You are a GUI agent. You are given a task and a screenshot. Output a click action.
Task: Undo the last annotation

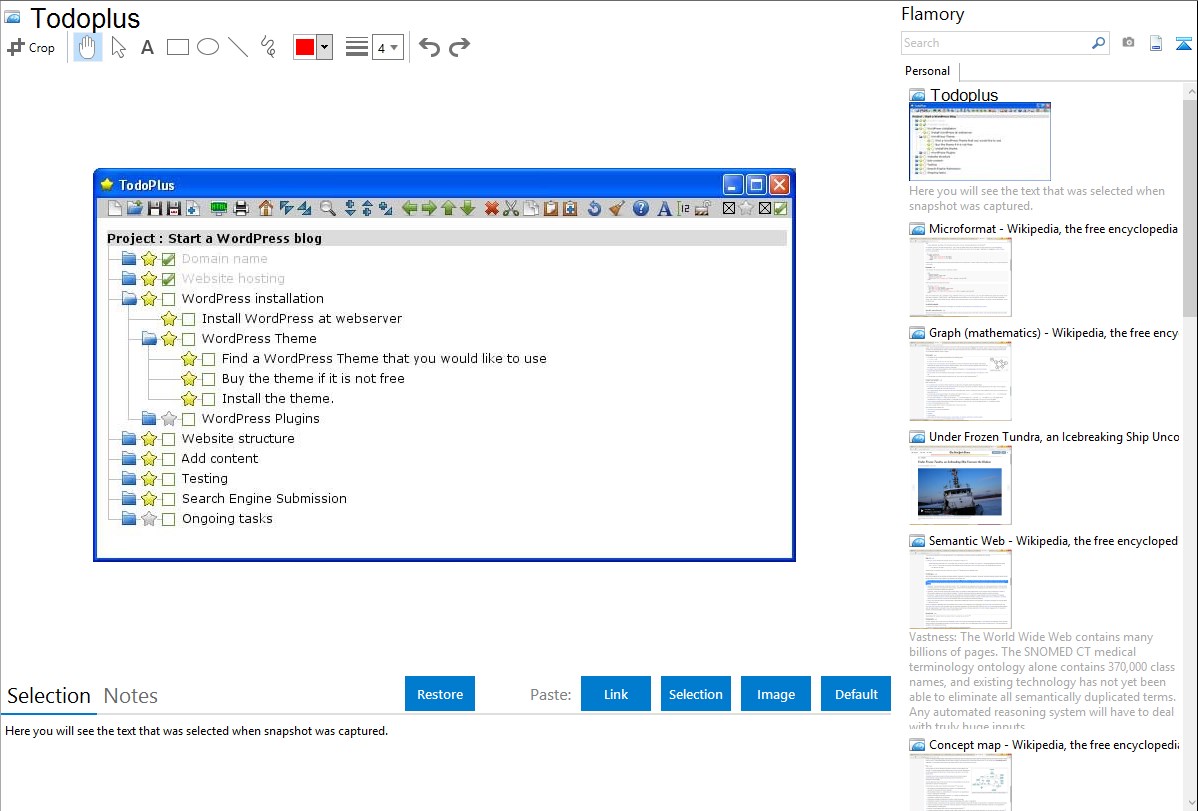tap(429, 47)
